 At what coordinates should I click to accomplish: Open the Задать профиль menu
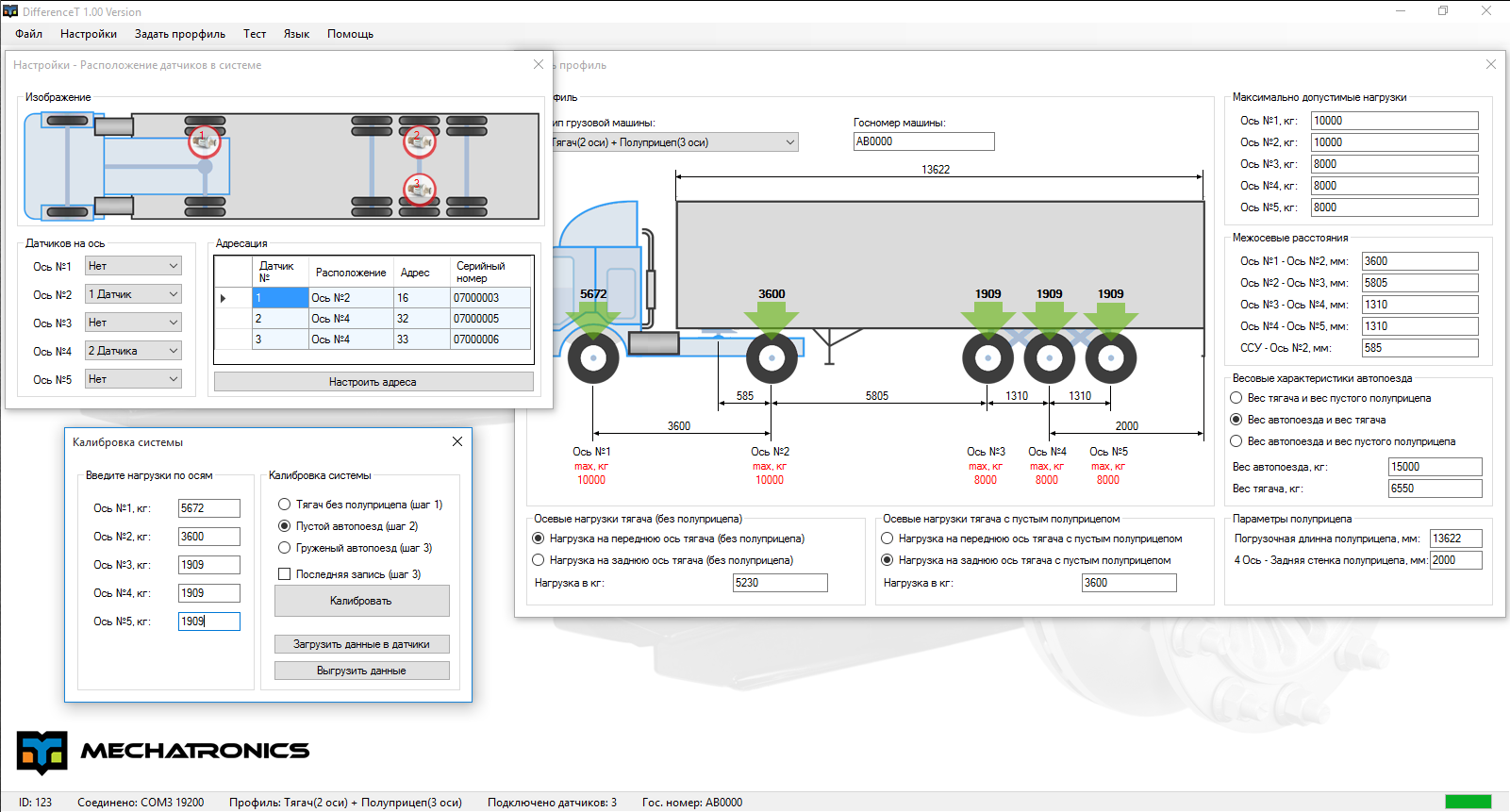tap(179, 34)
